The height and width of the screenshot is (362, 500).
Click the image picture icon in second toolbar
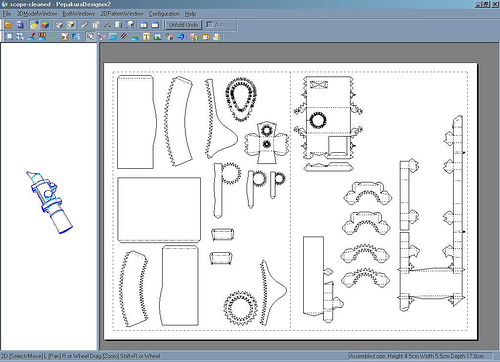click(158, 37)
